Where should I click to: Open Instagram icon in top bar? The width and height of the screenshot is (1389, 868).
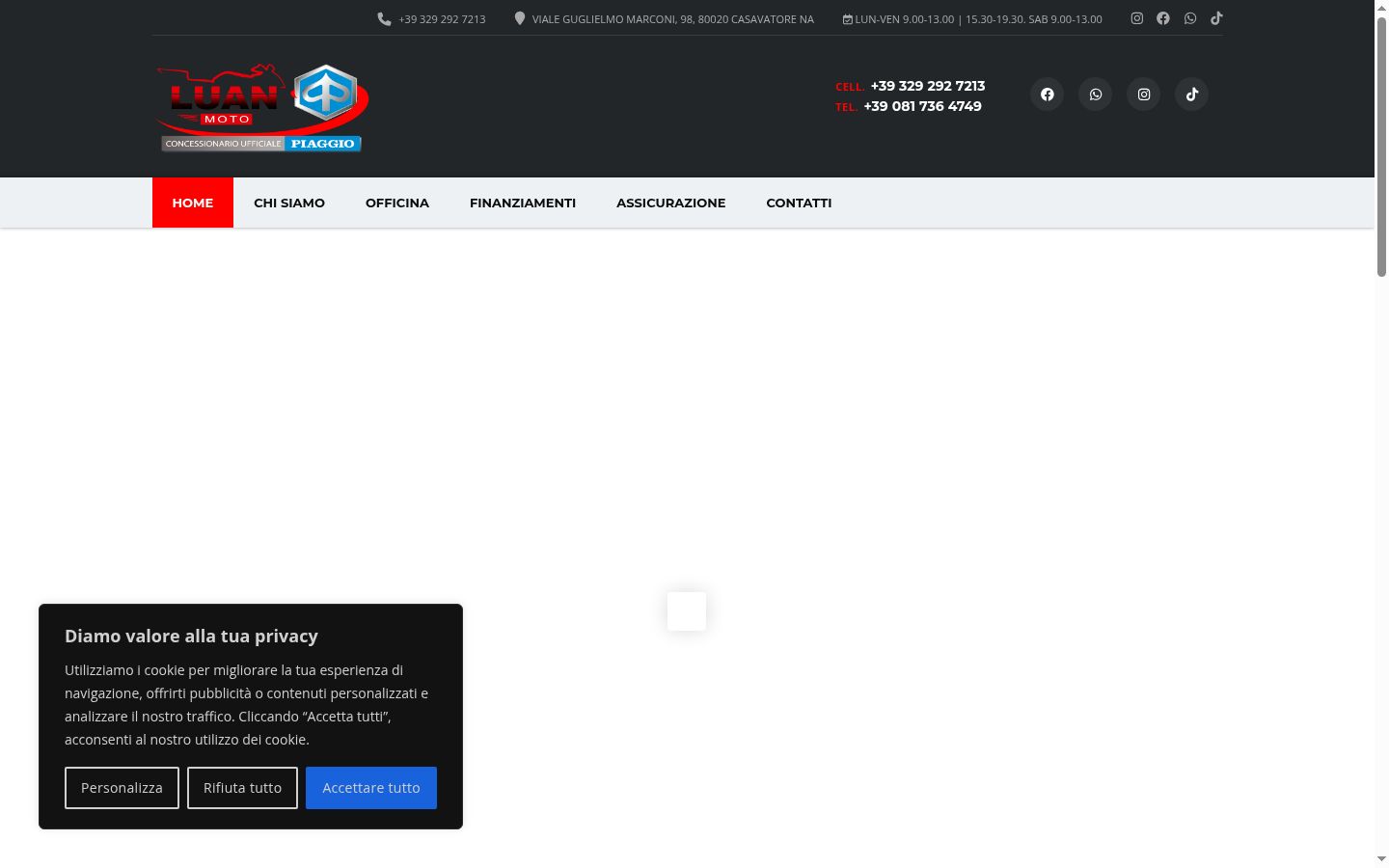(x=1137, y=18)
